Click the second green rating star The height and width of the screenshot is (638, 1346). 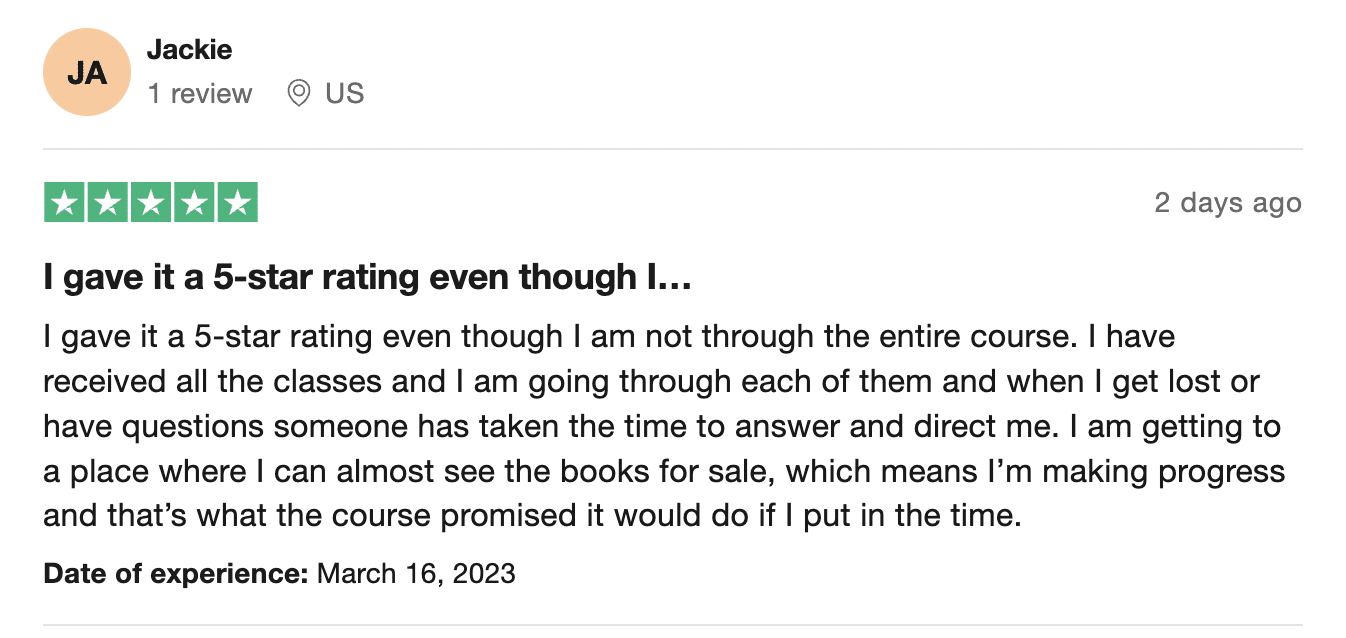(108, 203)
